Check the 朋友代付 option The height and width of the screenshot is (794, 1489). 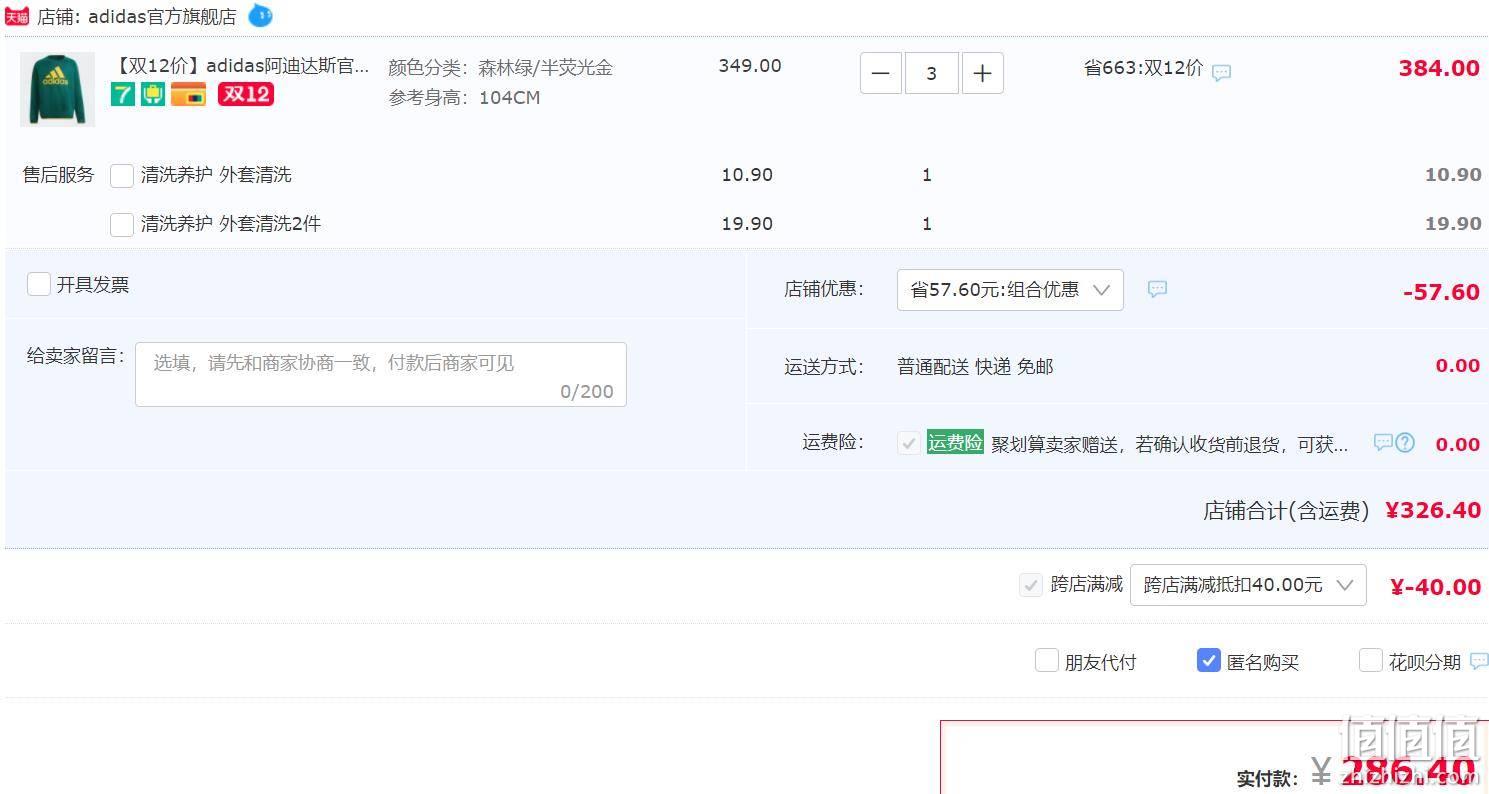(1046, 660)
